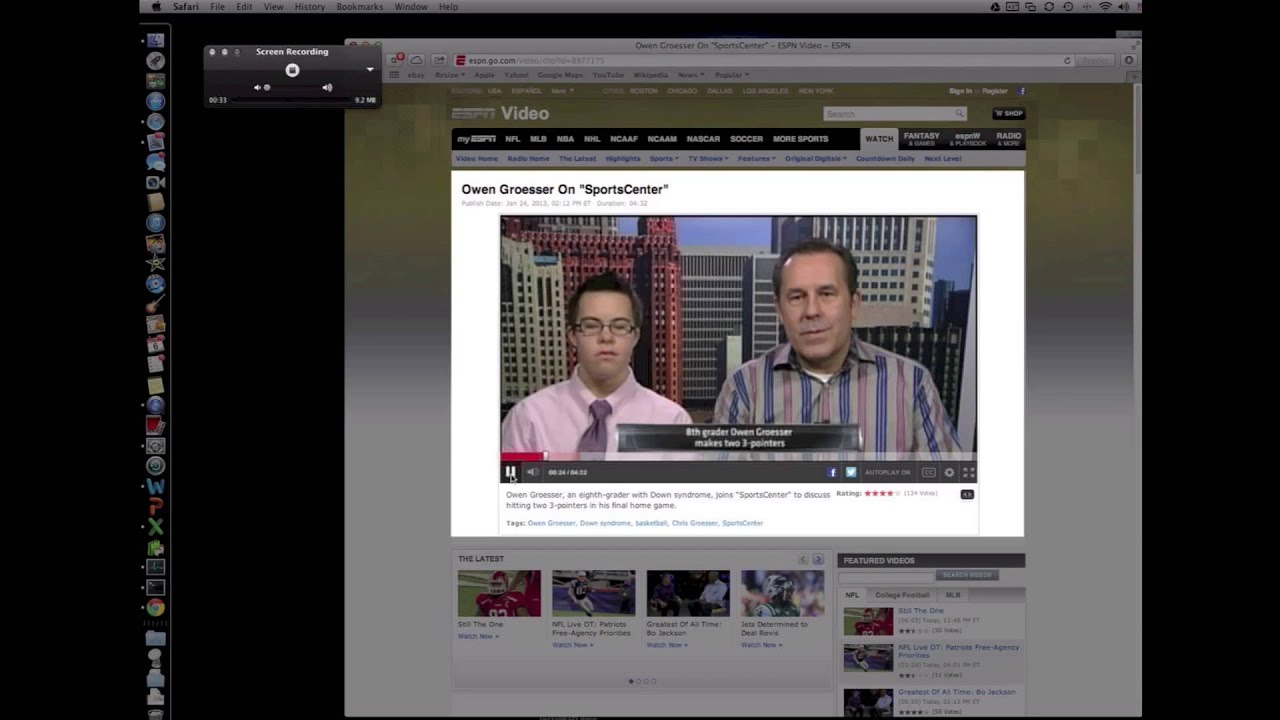Screen dimensions: 1280x720
Task: Select College Football featured tab
Action: click(902, 595)
